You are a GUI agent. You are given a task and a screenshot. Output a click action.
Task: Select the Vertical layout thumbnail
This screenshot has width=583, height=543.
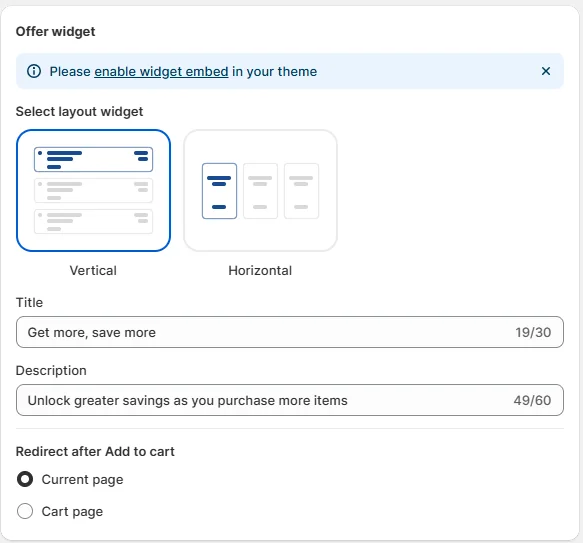[93, 190]
